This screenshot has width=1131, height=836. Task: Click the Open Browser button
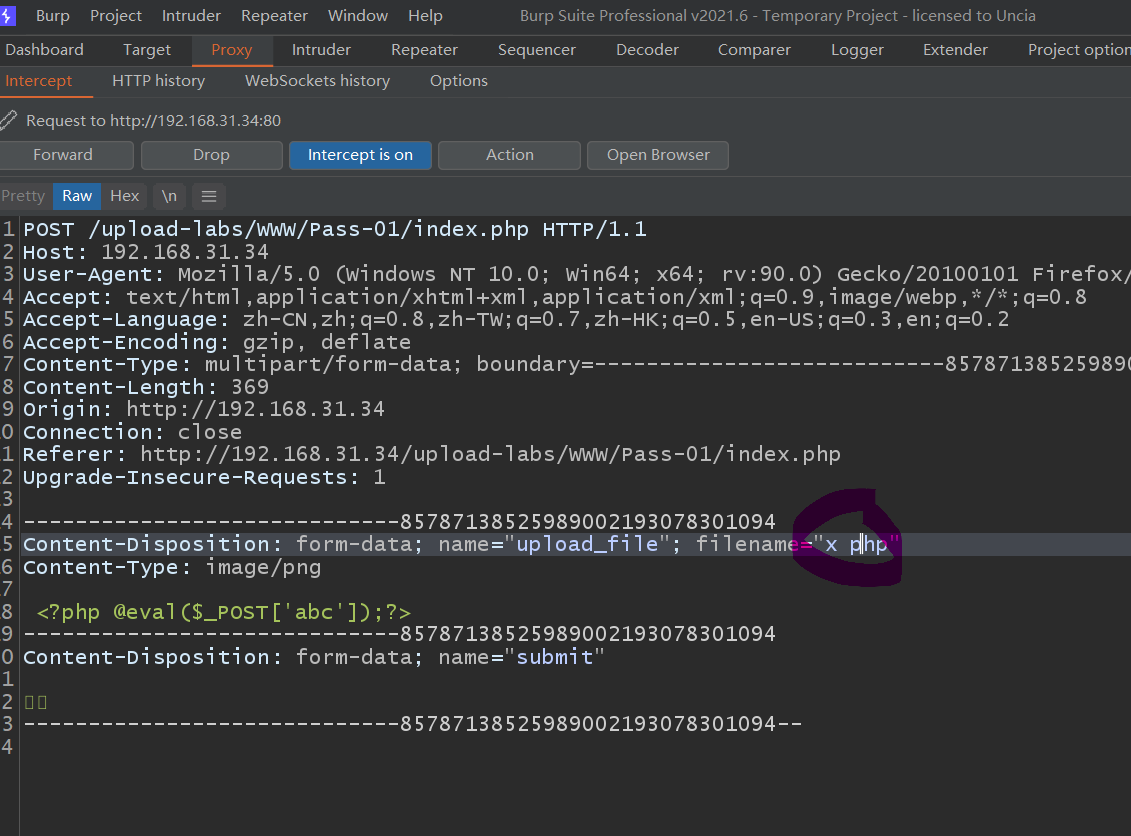(658, 155)
